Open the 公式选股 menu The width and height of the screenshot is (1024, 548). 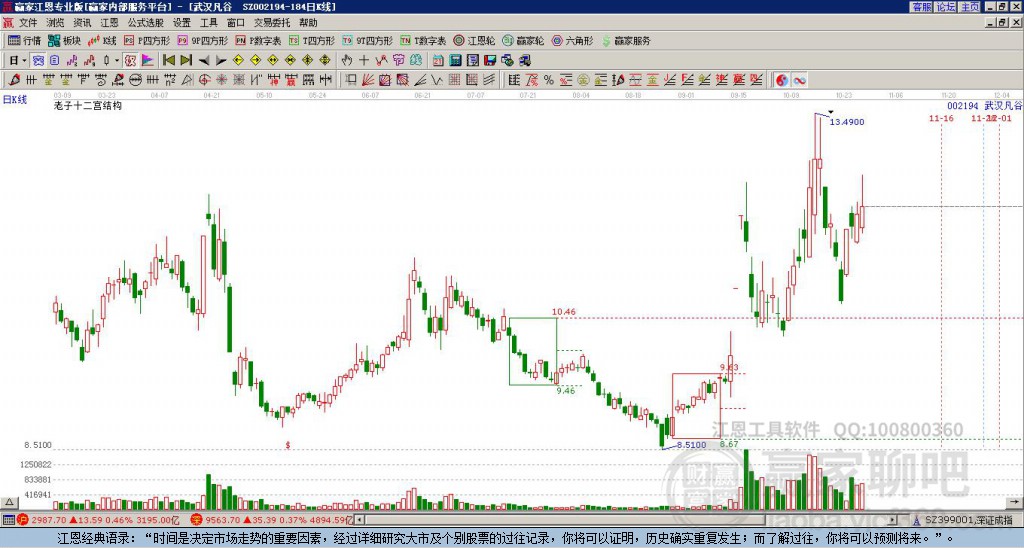[x=145, y=23]
